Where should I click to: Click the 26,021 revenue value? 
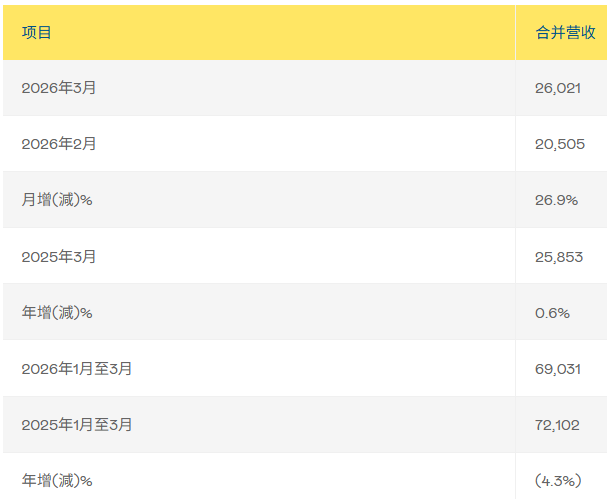coord(557,88)
